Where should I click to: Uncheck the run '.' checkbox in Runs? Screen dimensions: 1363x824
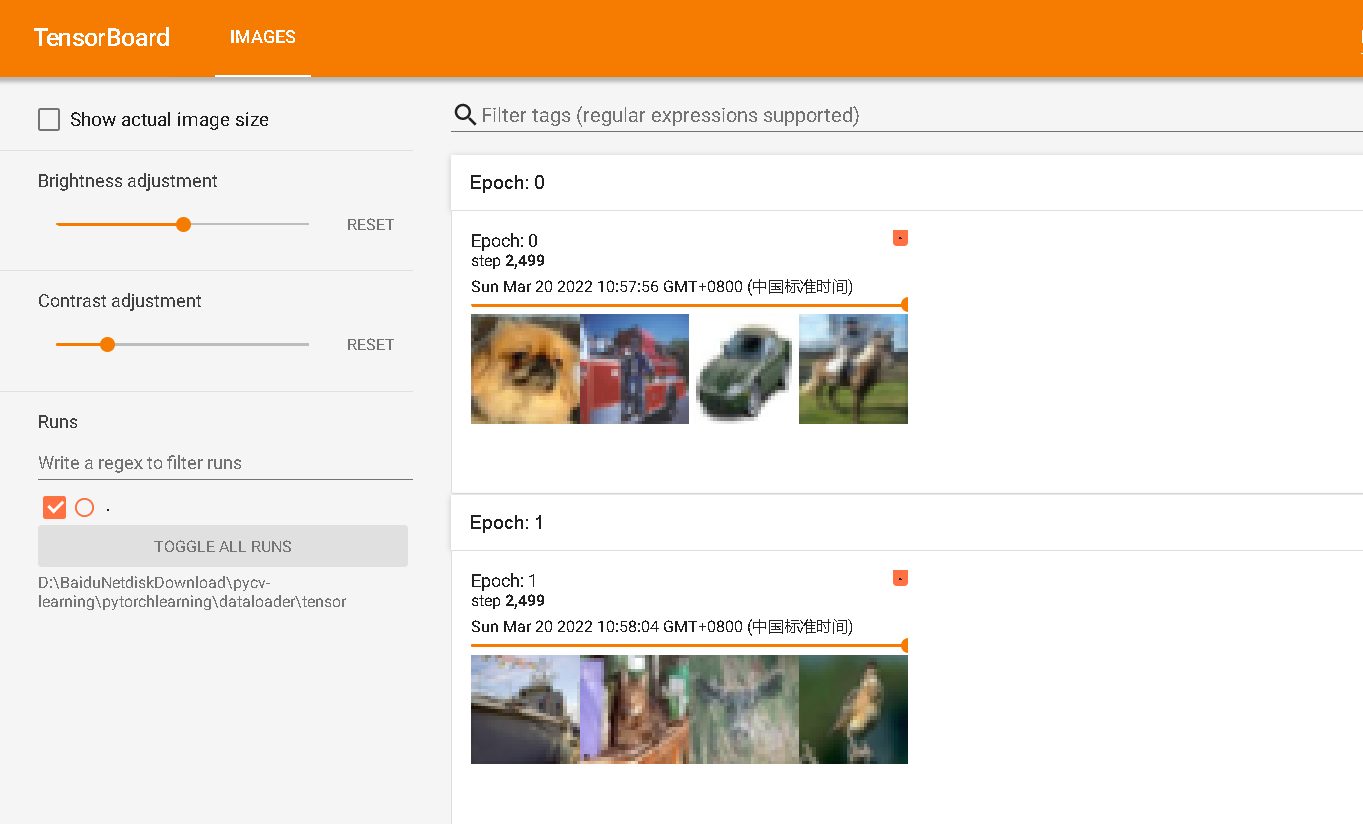pyautogui.click(x=55, y=508)
